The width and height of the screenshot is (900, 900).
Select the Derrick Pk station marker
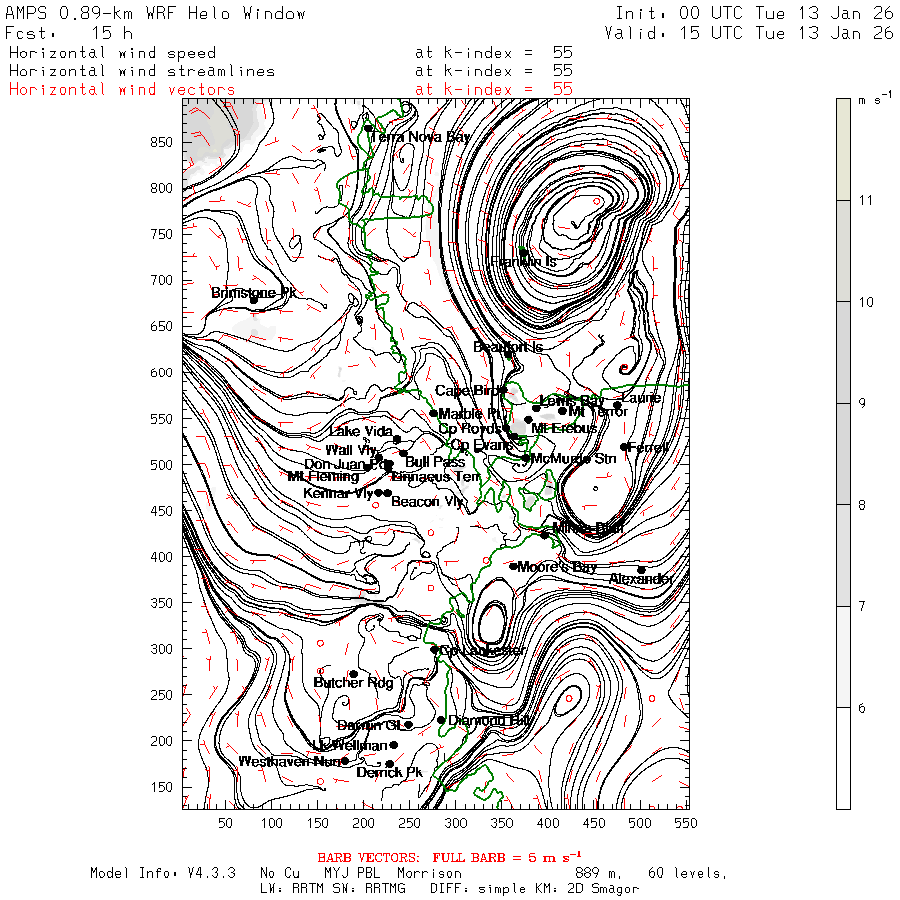(x=390, y=764)
